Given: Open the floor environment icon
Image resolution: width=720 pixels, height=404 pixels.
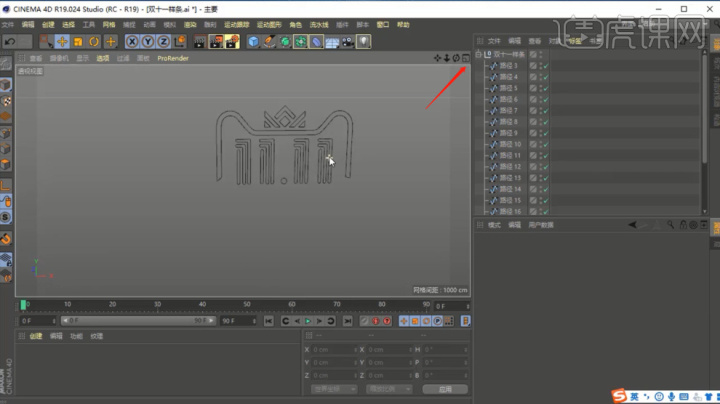Looking at the screenshot, I should [332, 42].
